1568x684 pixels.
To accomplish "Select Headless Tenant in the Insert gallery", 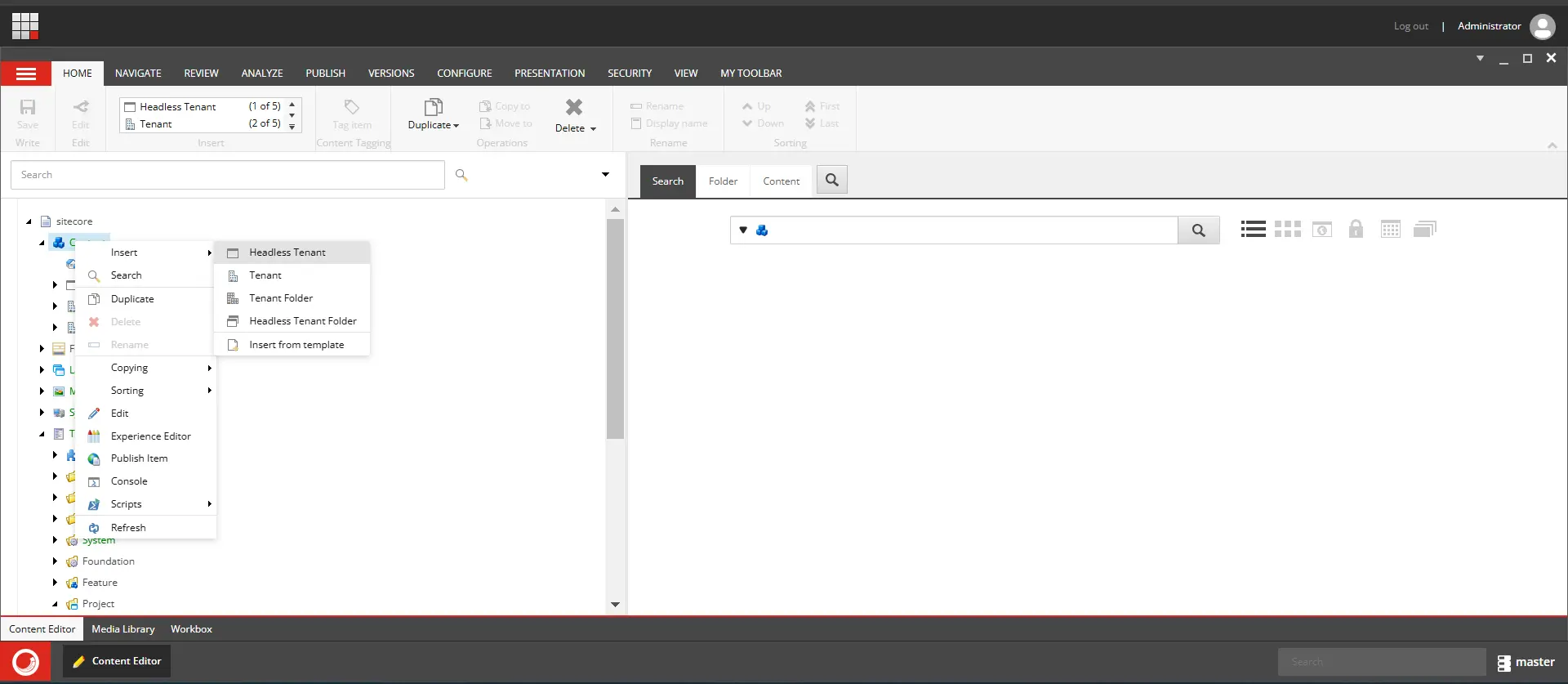I will click(x=202, y=106).
